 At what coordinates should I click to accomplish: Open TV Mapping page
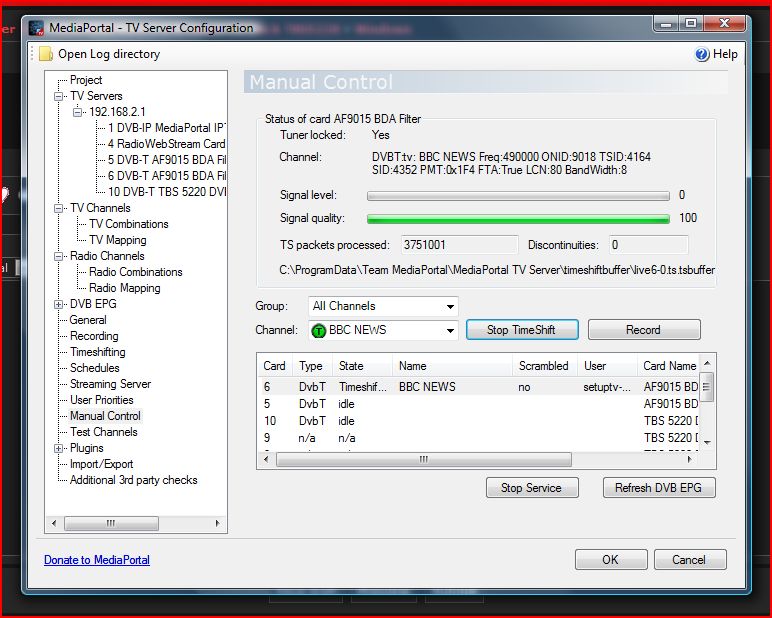coord(118,240)
